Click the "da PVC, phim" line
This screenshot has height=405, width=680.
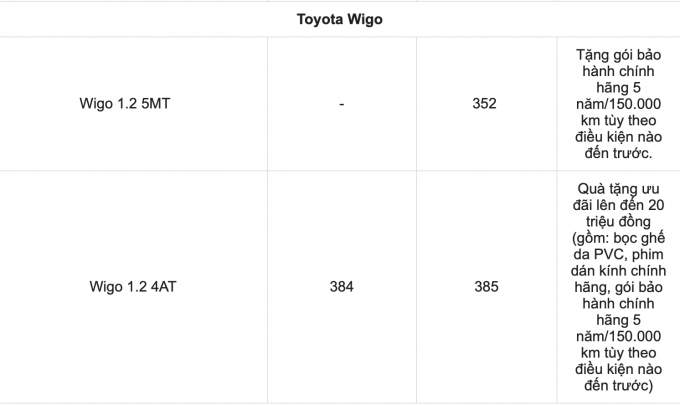point(614,254)
